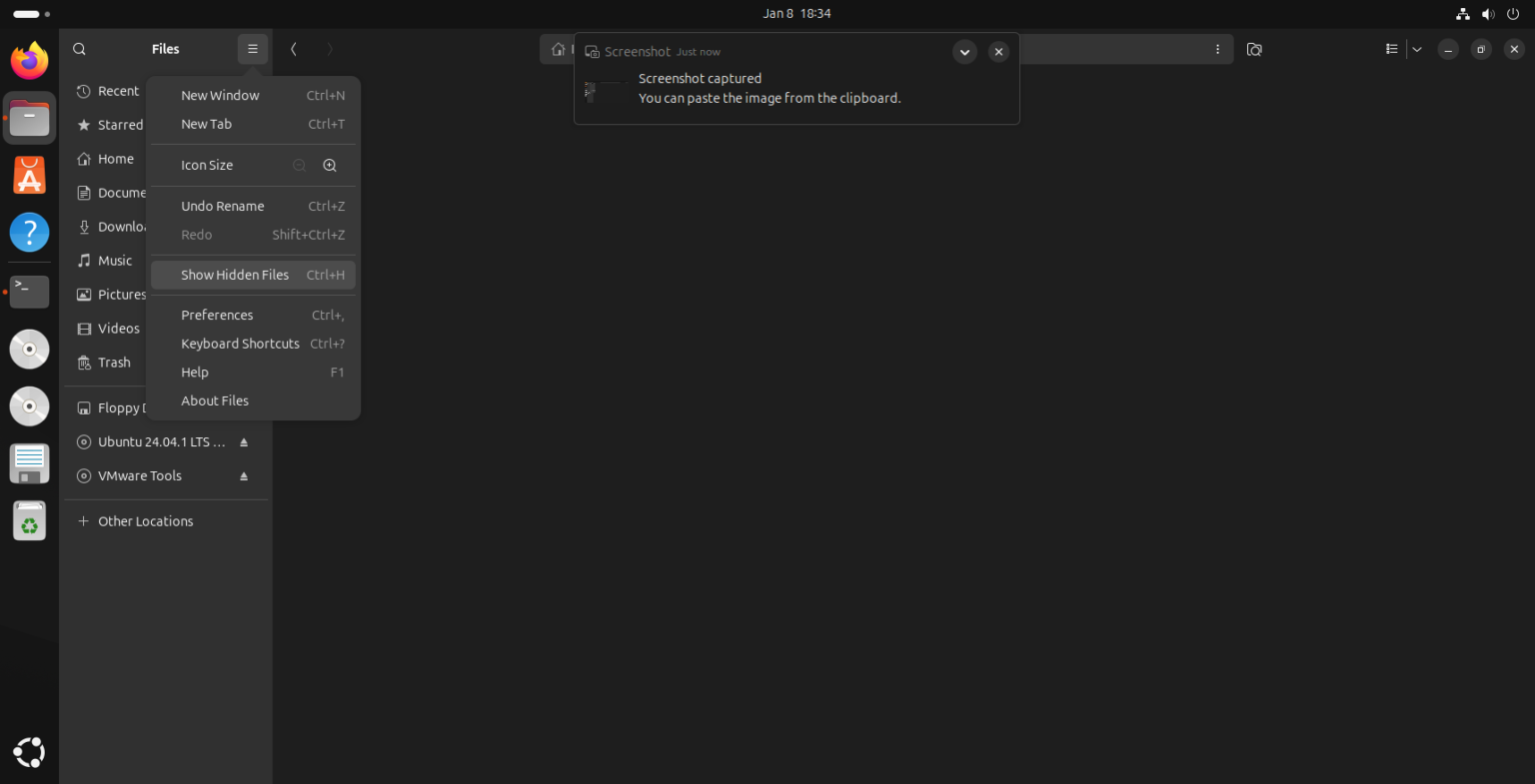
Task: Dismiss the Screenshot captured notification
Action: 998,51
